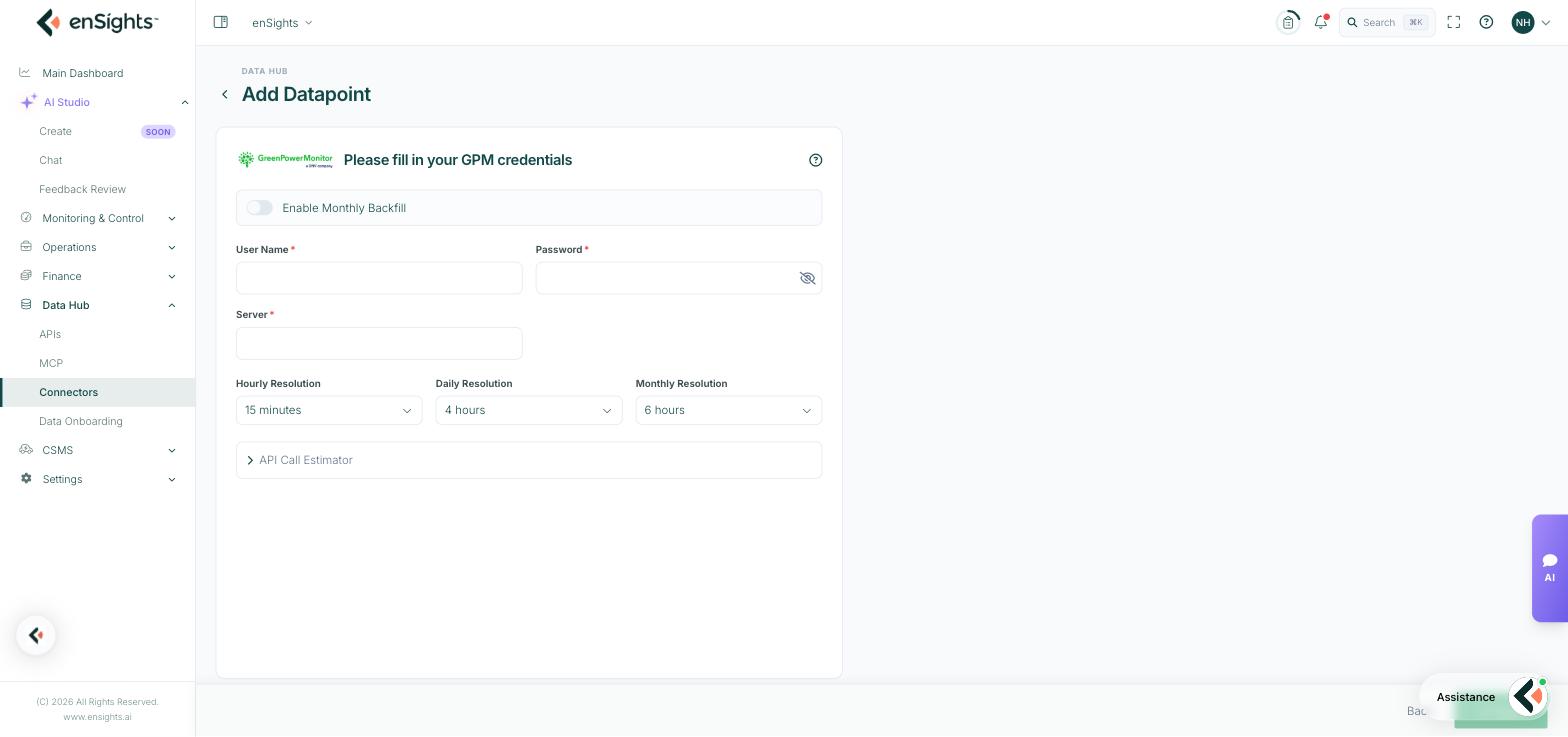Click the enSights logo in the sidebar
The width and height of the screenshot is (1568, 737).
pyautogui.click(x=97, y=22)
